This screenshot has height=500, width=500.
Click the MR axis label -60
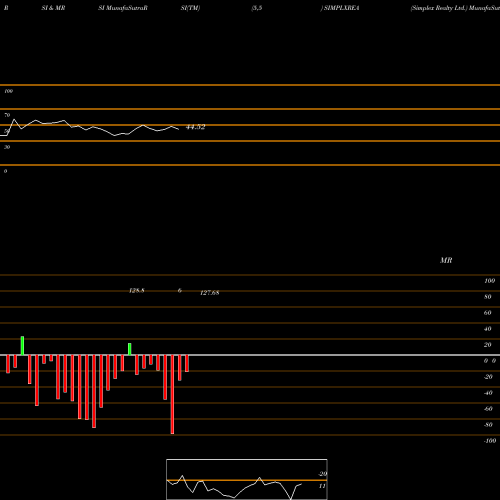(x=488, y=409)
